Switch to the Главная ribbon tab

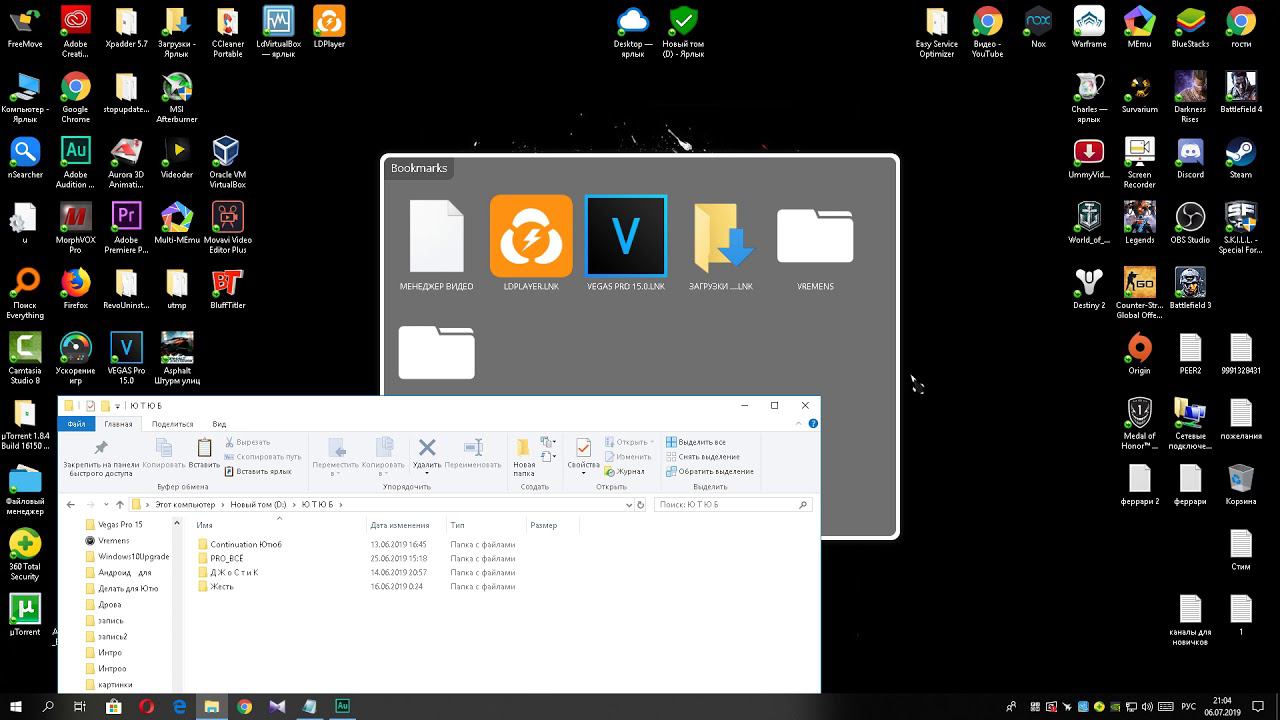tap(118, 424)
